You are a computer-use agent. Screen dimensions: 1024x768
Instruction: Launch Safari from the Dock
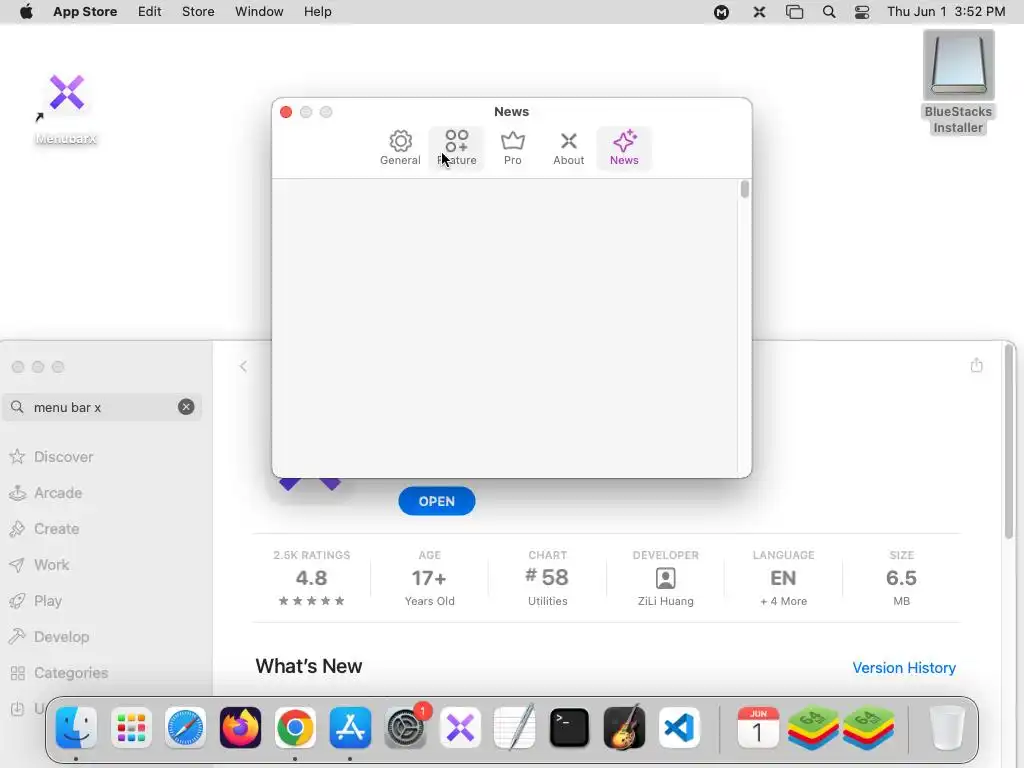point(185,728)
